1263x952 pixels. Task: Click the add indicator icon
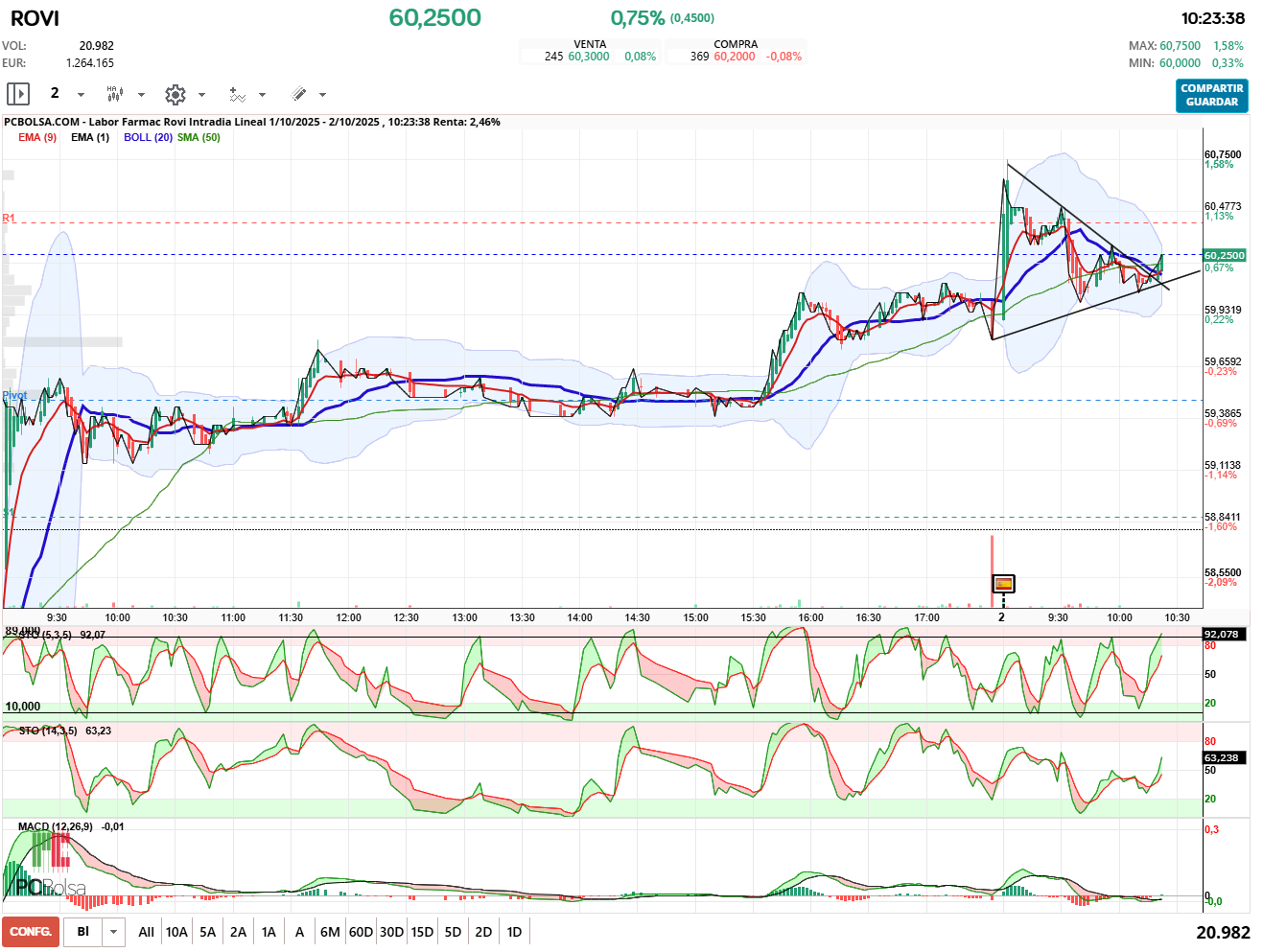(237, 94)
